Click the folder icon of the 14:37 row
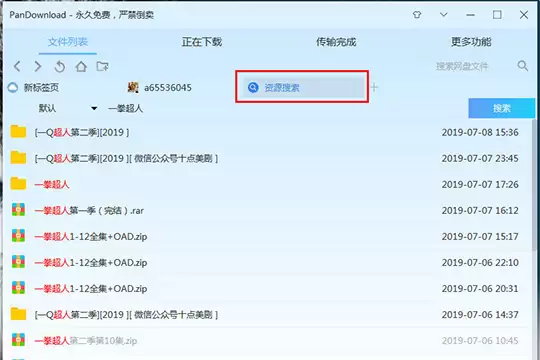The height and width of the screenshot is (360, 540). coord(18,314)
